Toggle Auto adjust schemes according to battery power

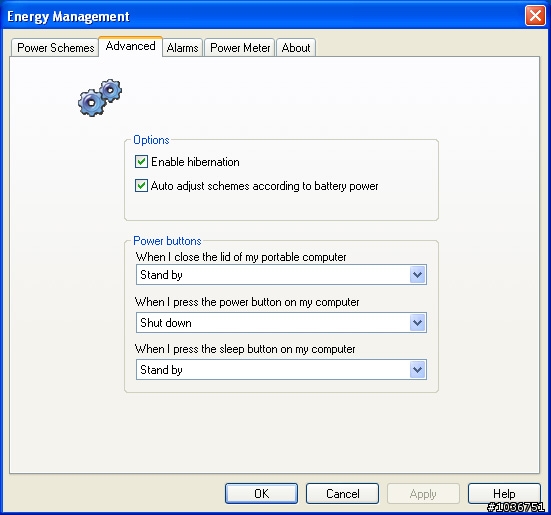[141, 185]
